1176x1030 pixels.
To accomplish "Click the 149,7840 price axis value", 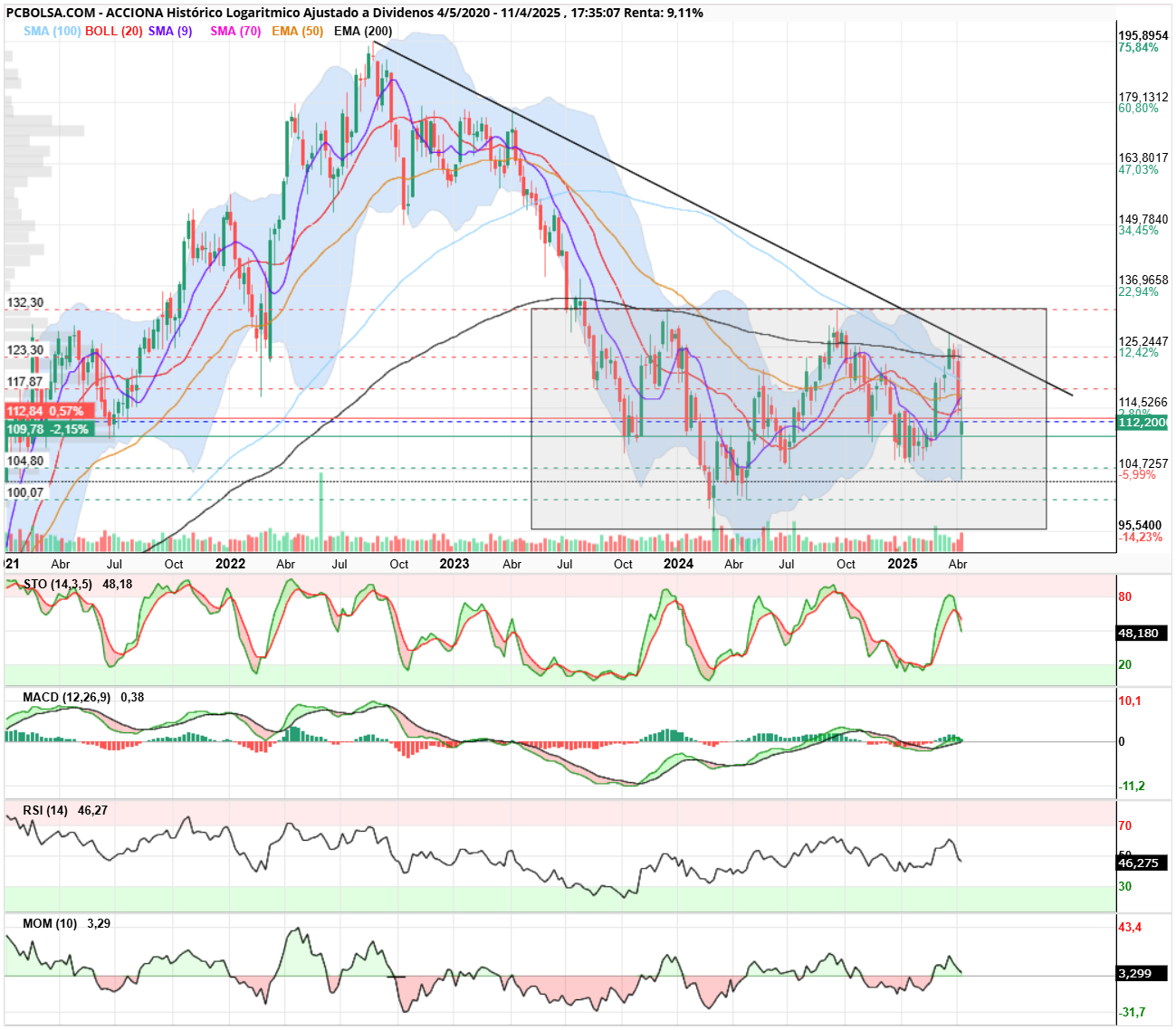I will click(x=1143, y=219).
